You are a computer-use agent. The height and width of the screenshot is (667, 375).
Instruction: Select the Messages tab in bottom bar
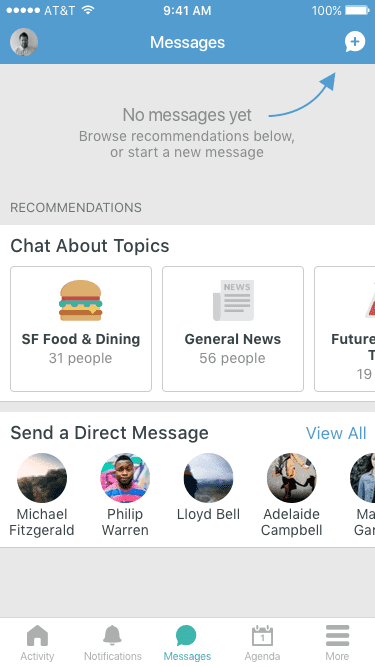pyautogui.click(x=187, y=642)
